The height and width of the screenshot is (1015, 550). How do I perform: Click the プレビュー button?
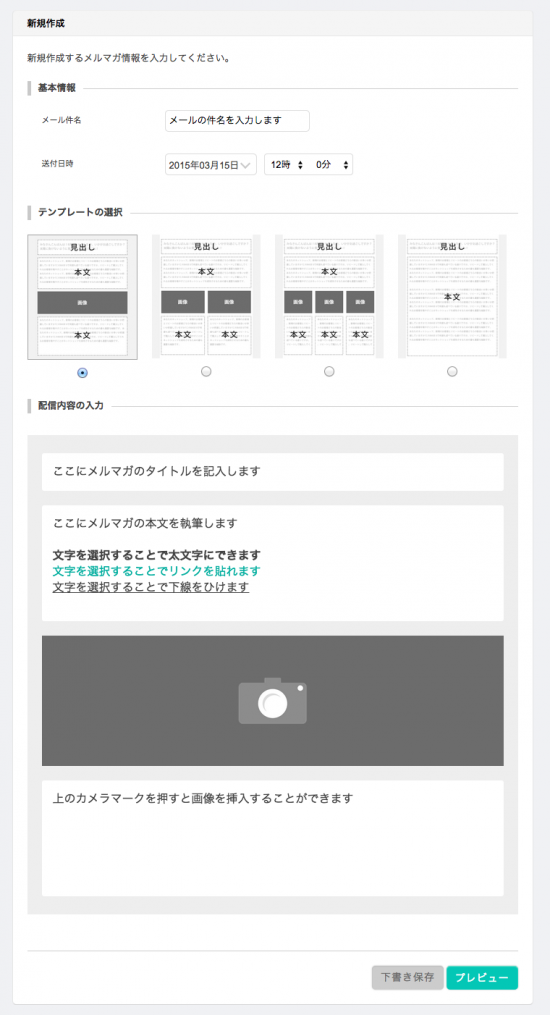coord(482,977)
